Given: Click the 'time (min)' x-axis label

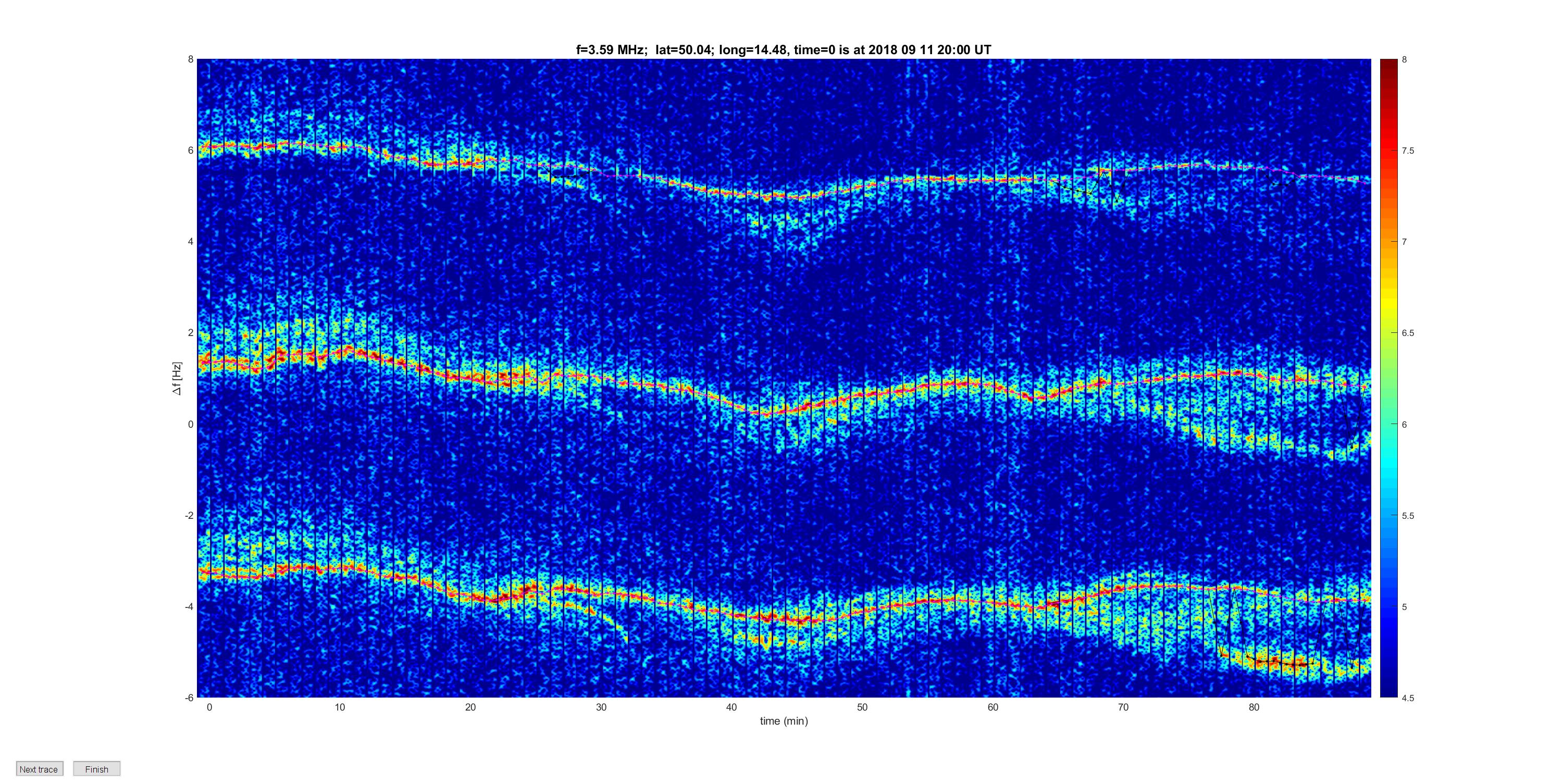Looking at the screenshot, I should coord(784,721).
